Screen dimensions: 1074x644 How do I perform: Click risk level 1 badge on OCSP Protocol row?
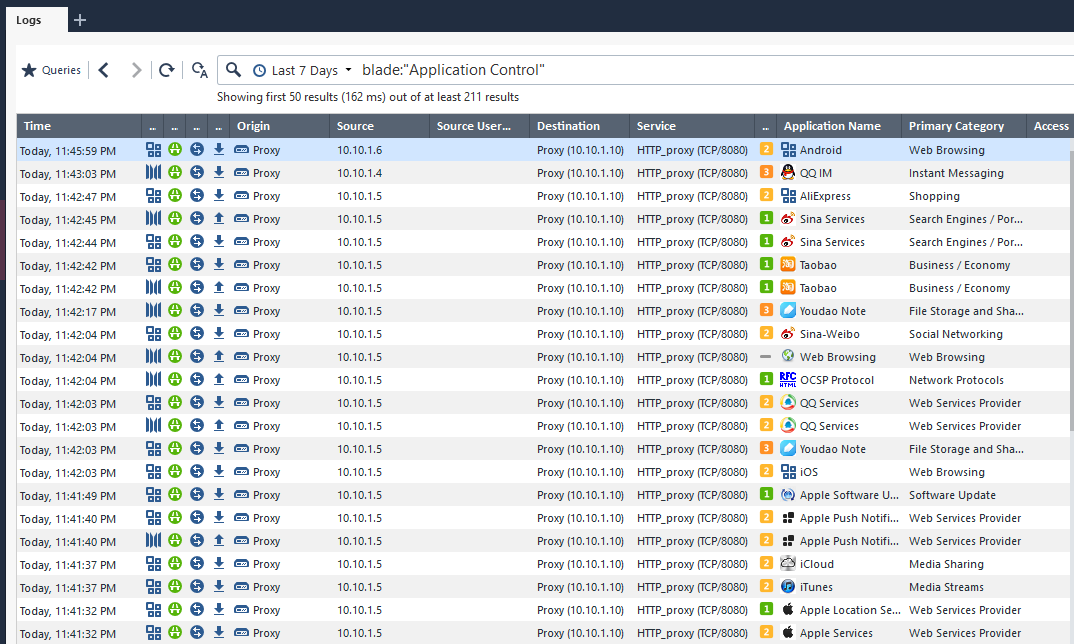pos(766,379)
